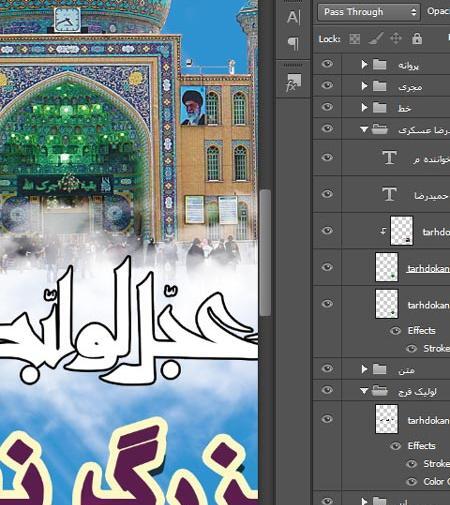Select underlined tarhdokan layer thumbnail
This screenshot has width=450, height=505.
pyautogui.click(x=387, y=267)
